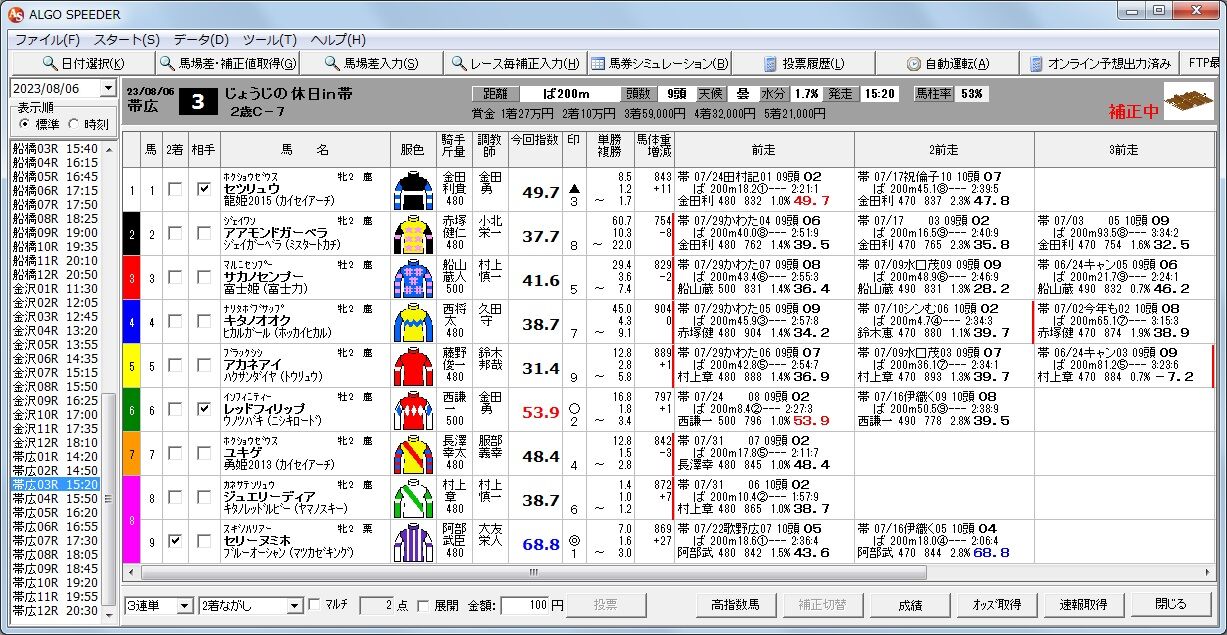Open the ヘルプ(H) menu
The image size is (1227, 635).
tap(338, 40)
